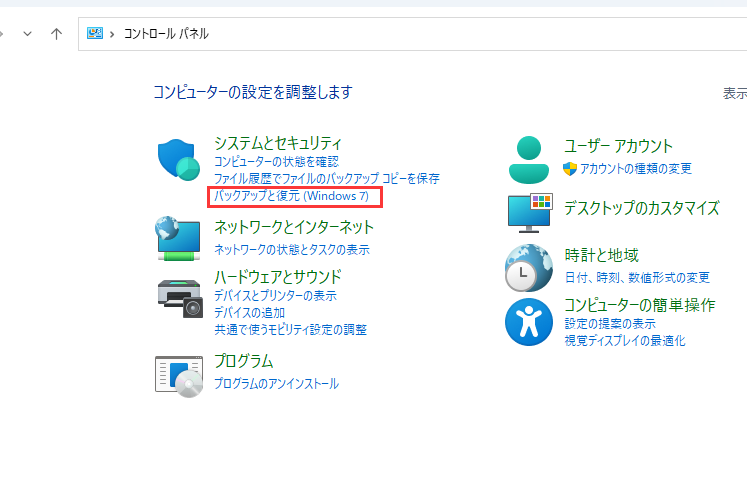
Task: Open ユーザー アカウント category
Action: click(x=618, y=146)
